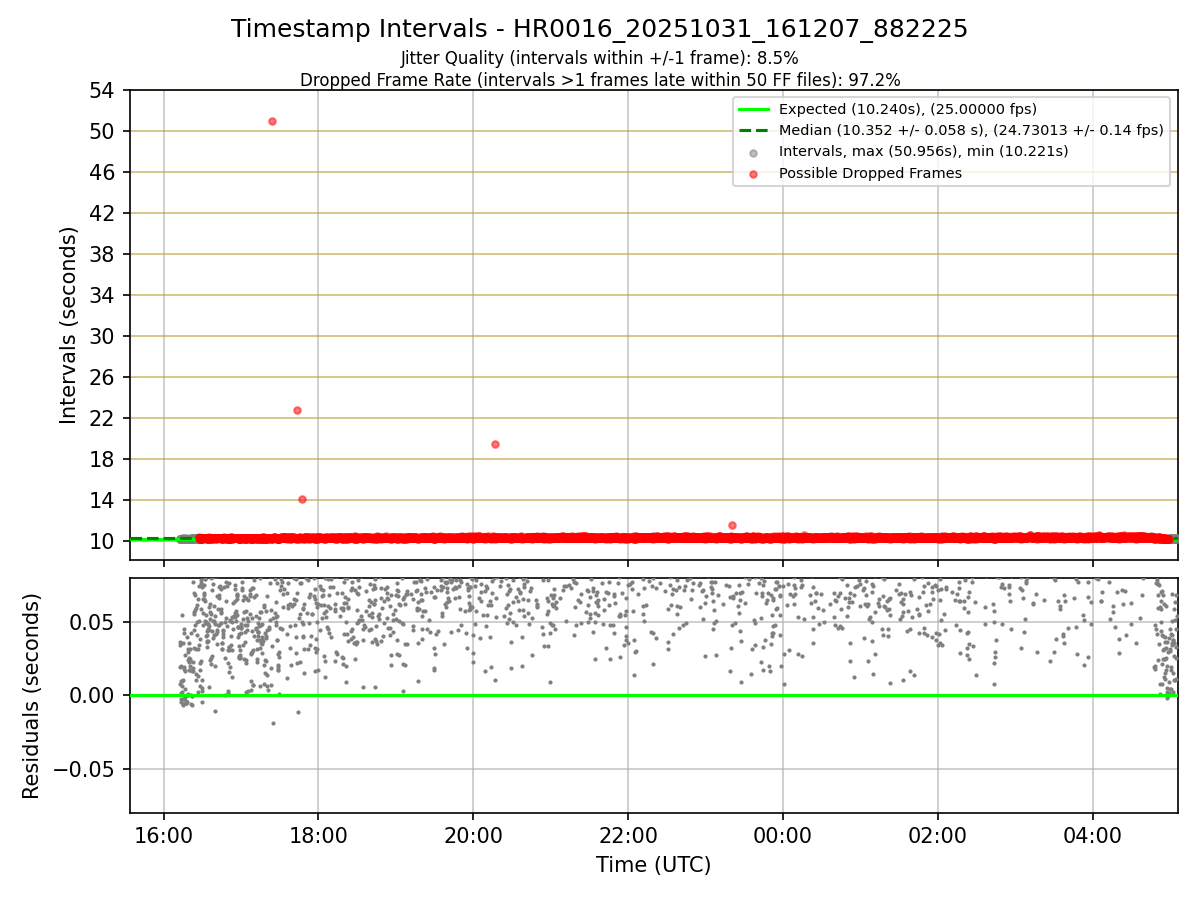
Task: Click the red dropped-frame point near 11.5 seconds
Action: coord(732,525)
